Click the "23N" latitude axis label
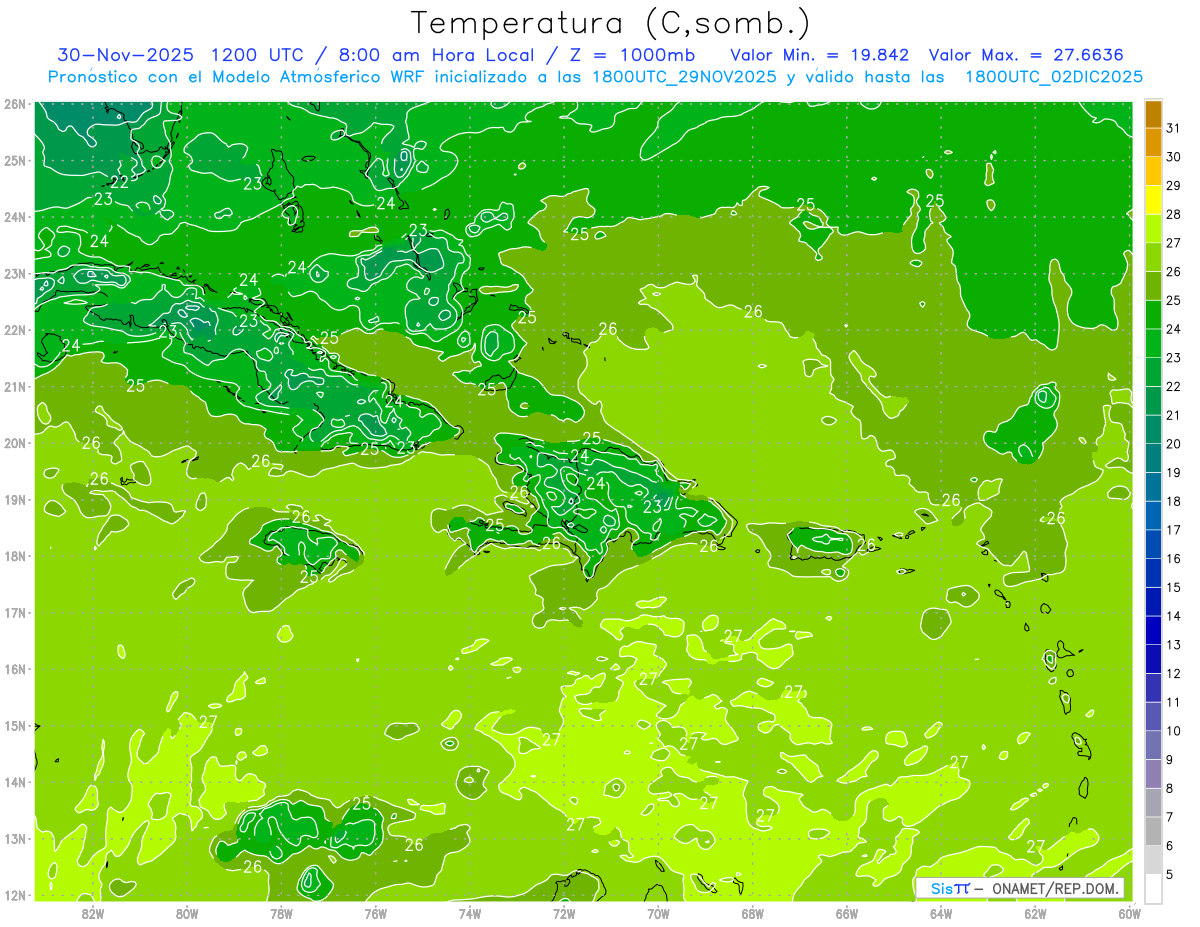The image size is (1200, 927). click(x=14, y=273)
